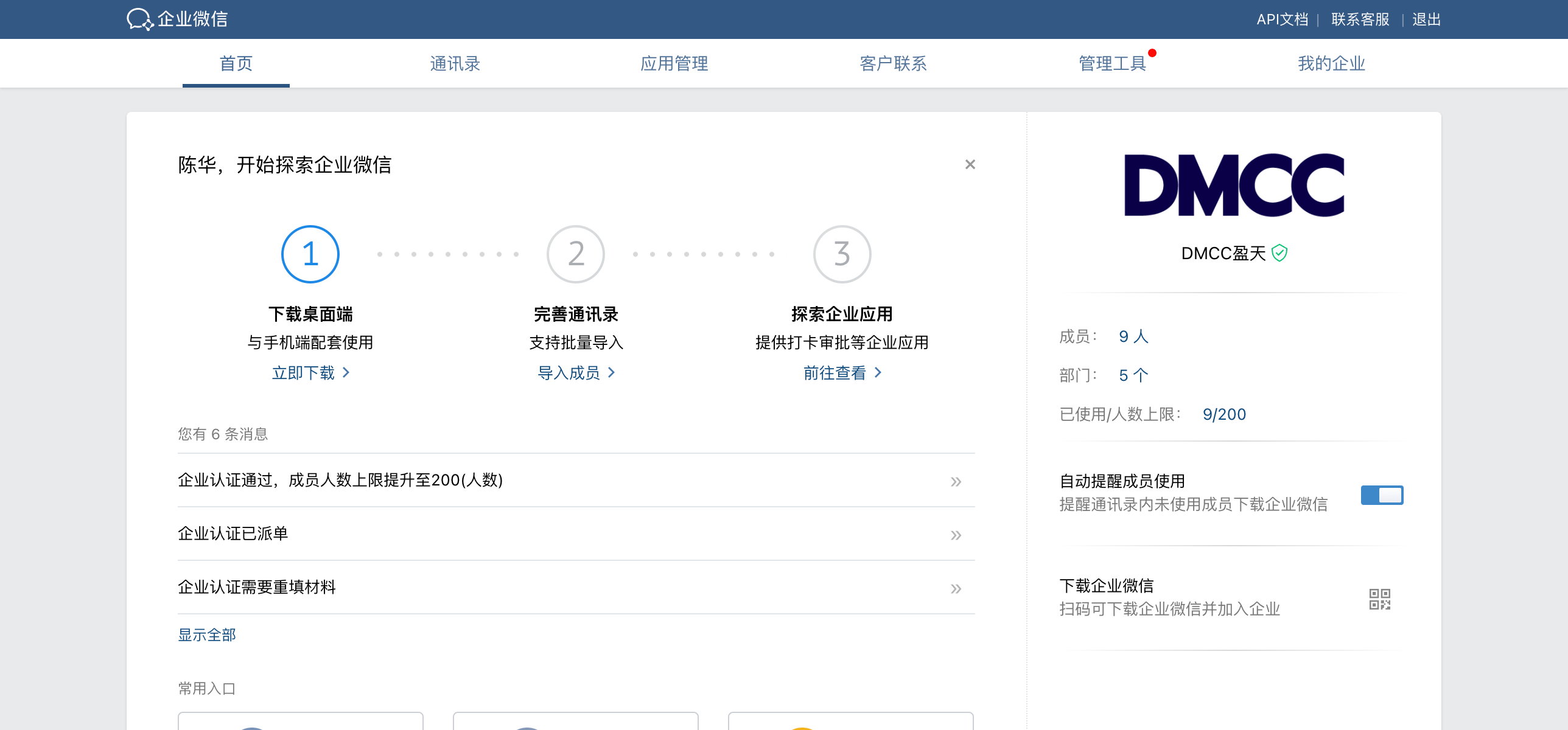The height and width of the screenshot is (730, 1568).
Task: Close the 开始探索企业微信 guide panel
Action: coord(970,164)
